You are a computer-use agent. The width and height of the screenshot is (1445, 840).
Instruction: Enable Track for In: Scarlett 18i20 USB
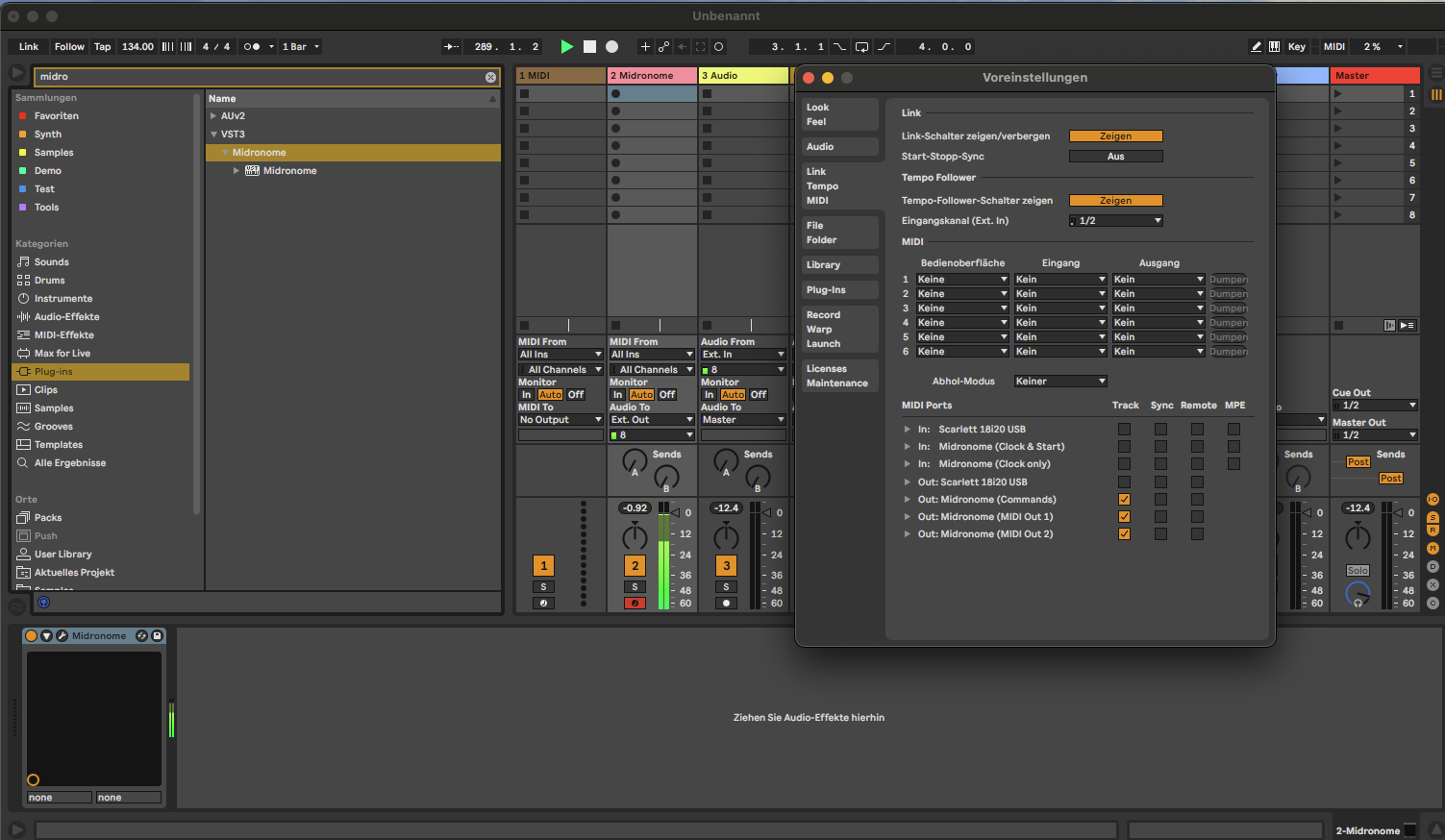pyautogui.click(x=1124, y=430)
